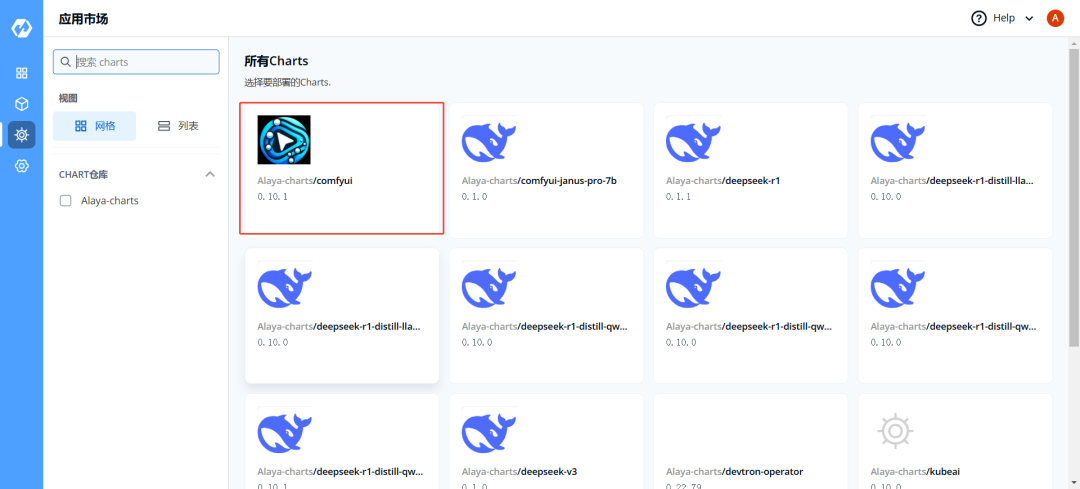Switch to 列表 list view
The height and width of the screenshot is (489, 1080).
[x=178, y=126]
